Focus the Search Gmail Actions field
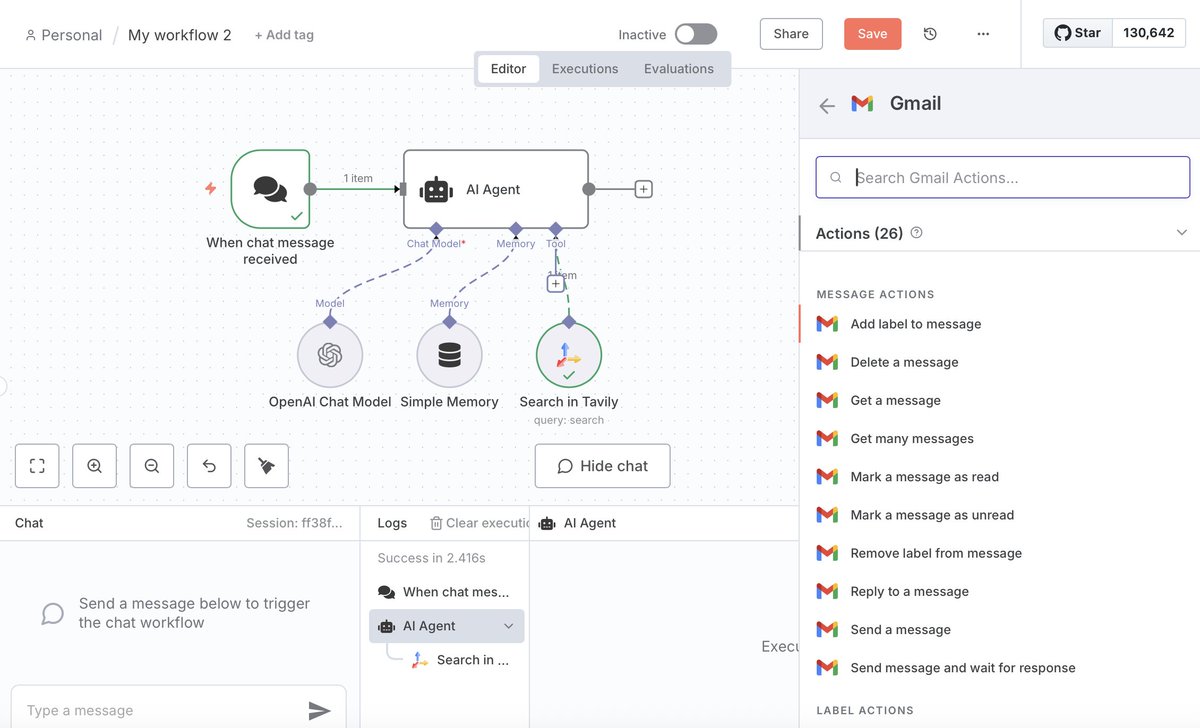Screen dimensions: 1200x728 tap(1003, 177)
